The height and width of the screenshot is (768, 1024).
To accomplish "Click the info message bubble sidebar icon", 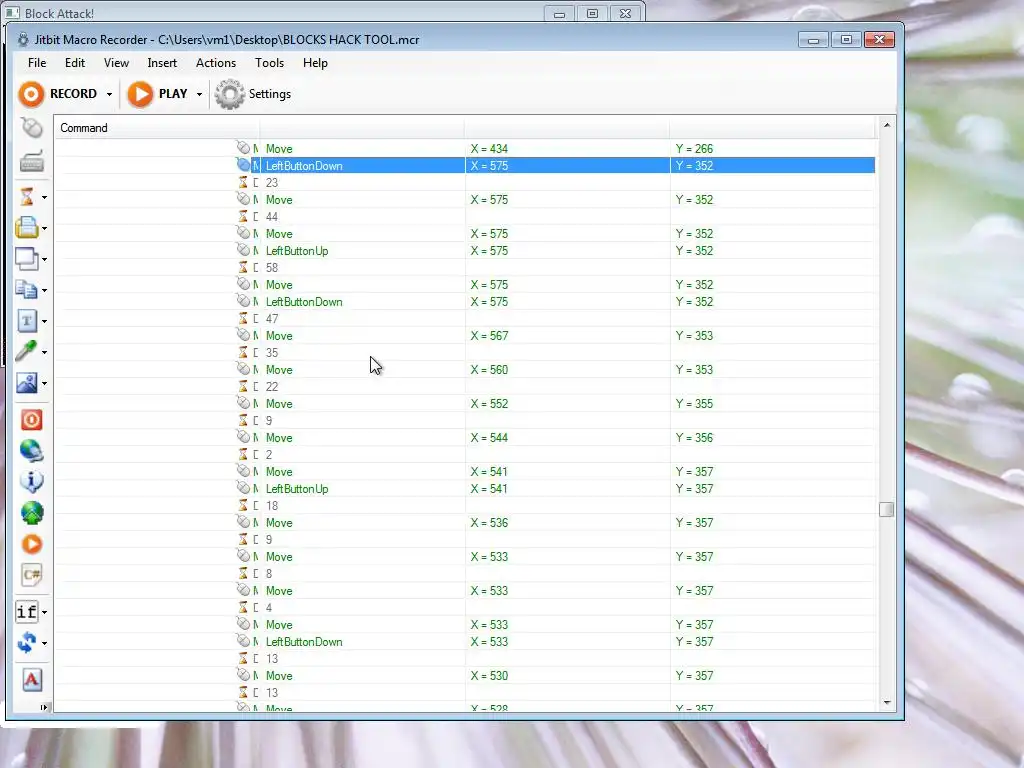I will (31, 481).
